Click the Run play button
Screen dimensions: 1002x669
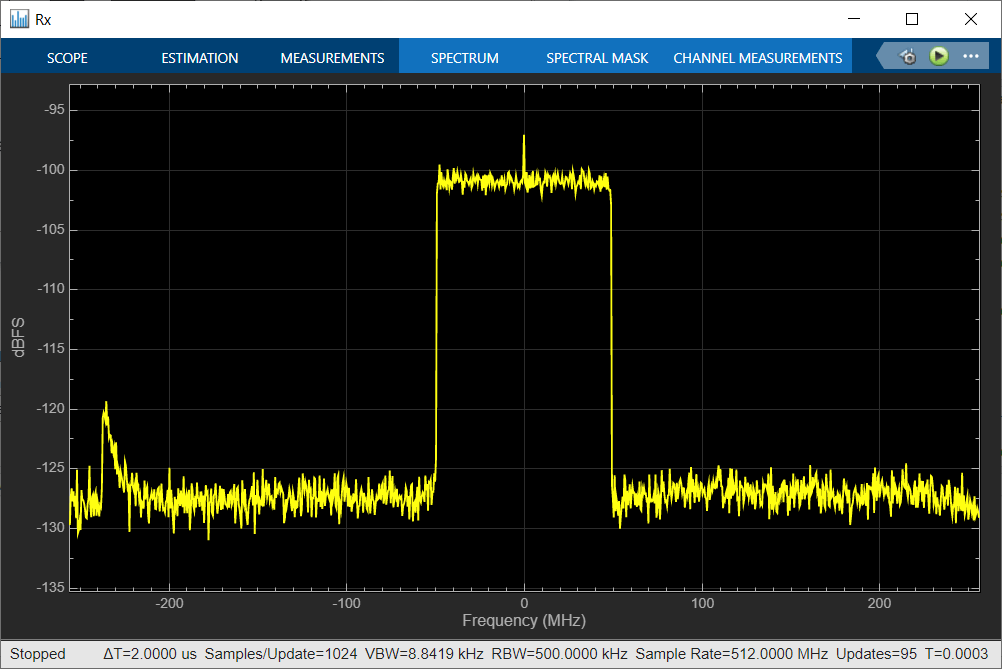[x=938, y=57]
